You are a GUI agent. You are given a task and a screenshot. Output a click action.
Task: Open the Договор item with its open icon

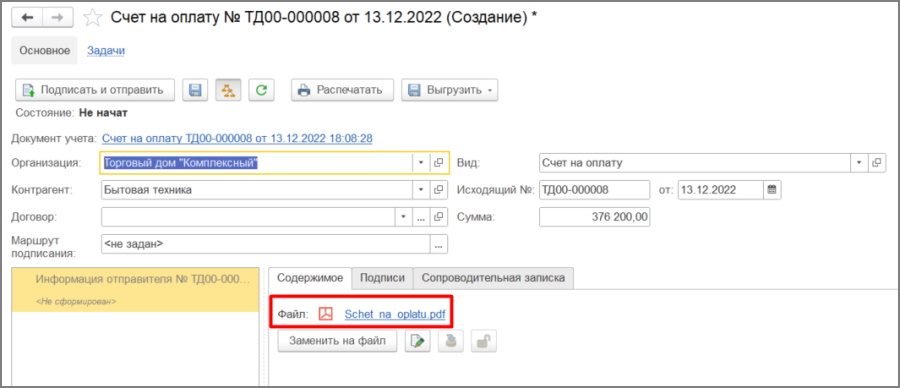click(439, 217)
